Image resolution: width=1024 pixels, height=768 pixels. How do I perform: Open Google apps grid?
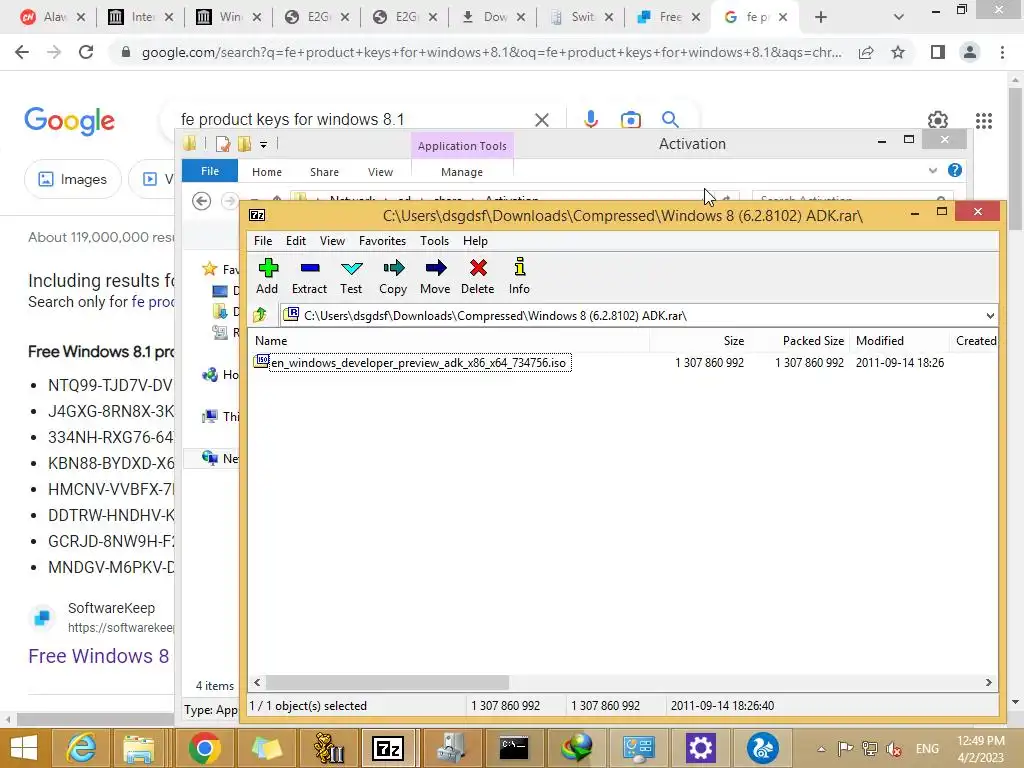984,120
